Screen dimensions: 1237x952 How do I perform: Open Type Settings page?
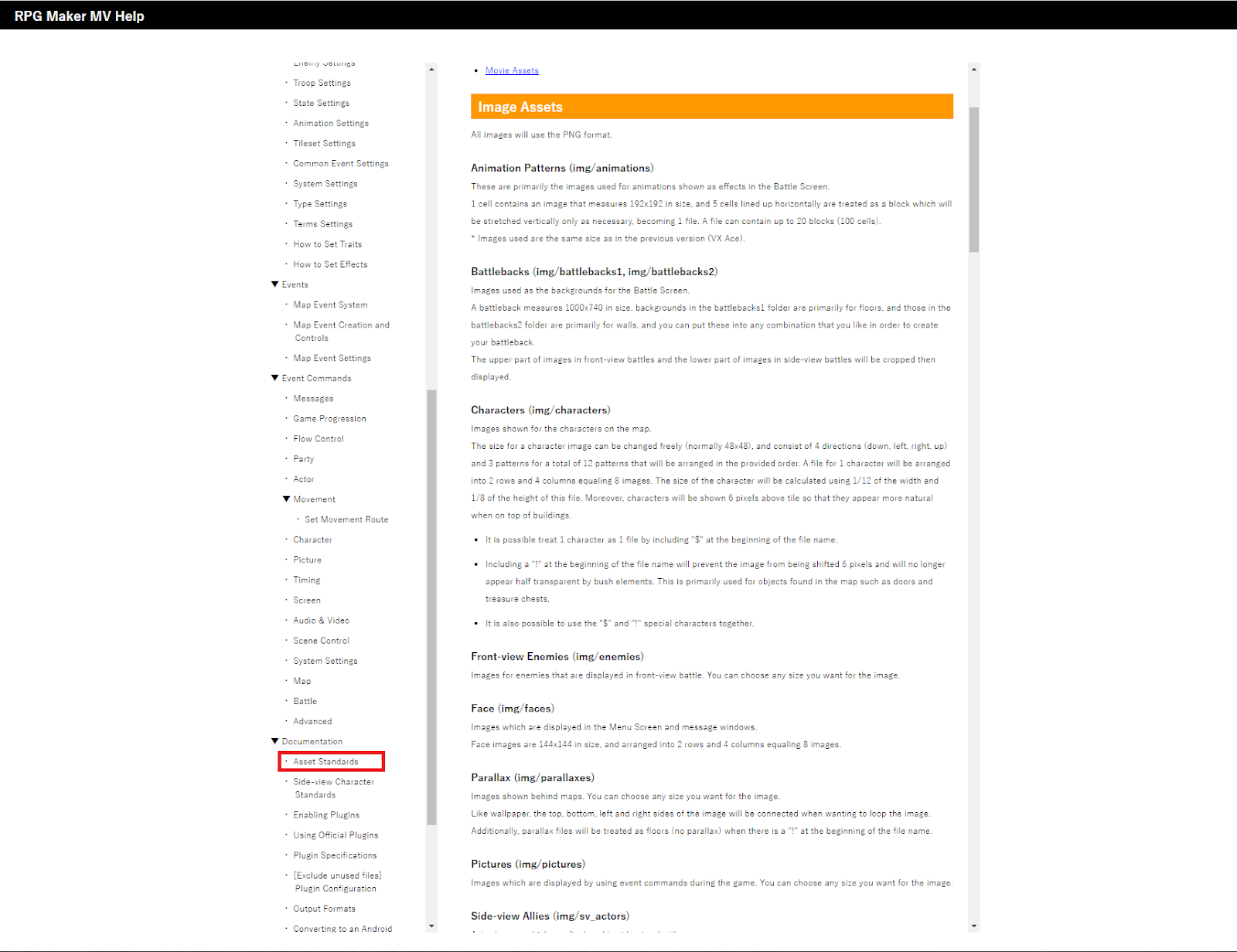320,203
